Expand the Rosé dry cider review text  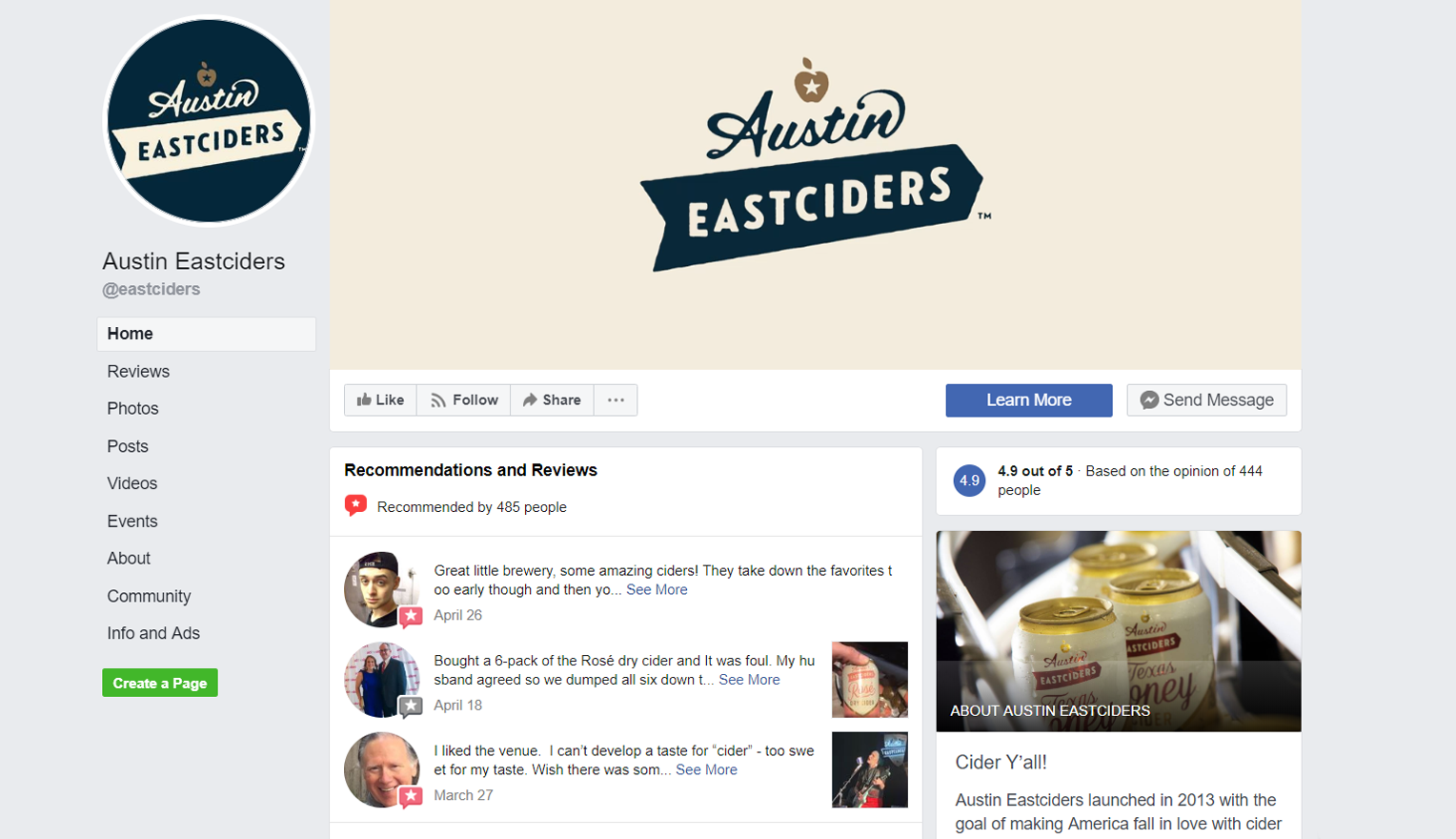(x=749, y=680)
